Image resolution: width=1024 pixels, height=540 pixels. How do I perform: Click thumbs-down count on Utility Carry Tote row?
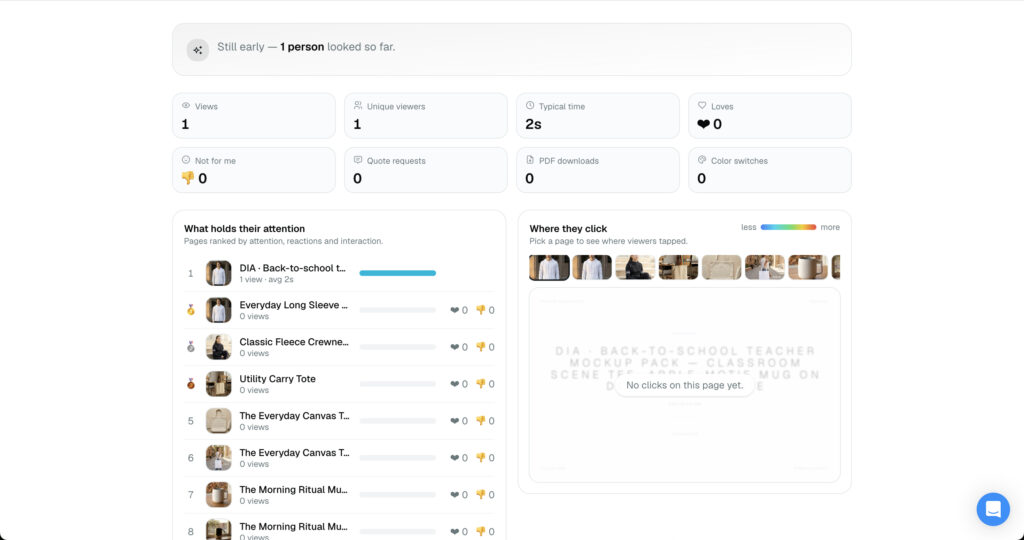tap(485, 384)
